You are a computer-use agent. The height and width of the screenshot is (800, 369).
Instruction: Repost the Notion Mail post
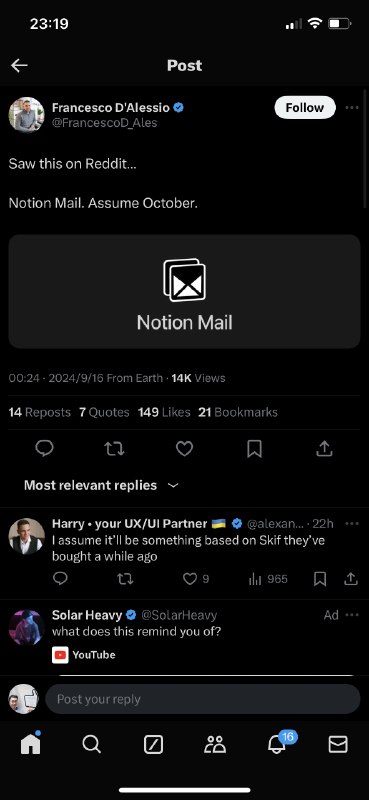click(x=114, y=449)
